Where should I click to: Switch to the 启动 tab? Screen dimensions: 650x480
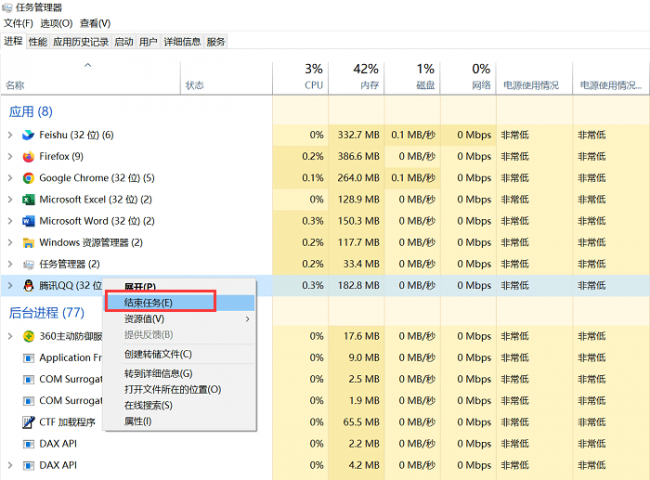(124, 41)
